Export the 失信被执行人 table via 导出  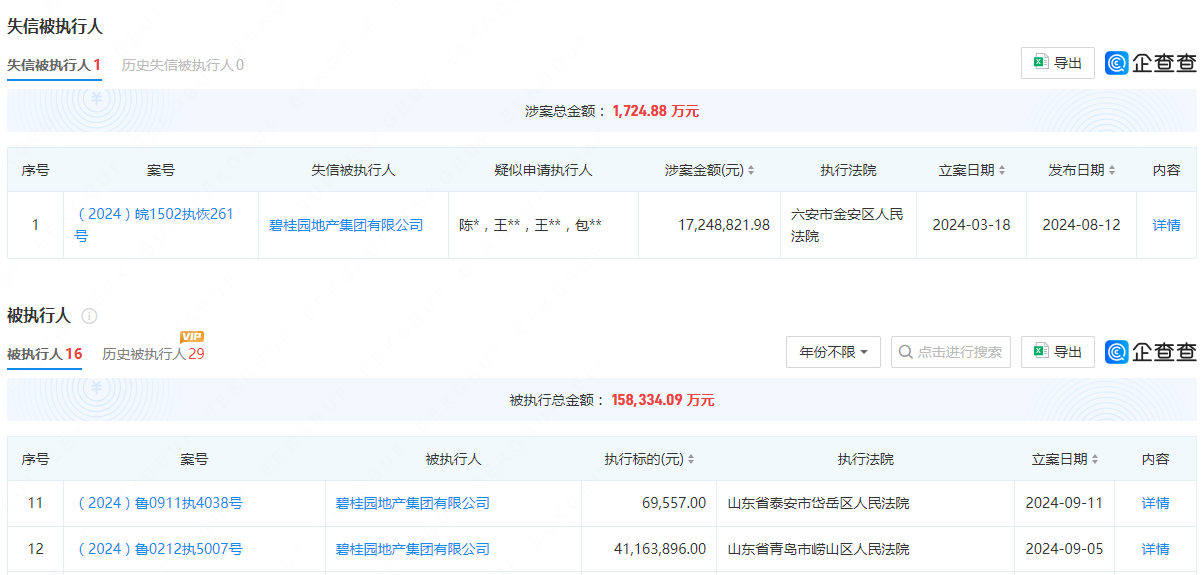click(1058, 63)
